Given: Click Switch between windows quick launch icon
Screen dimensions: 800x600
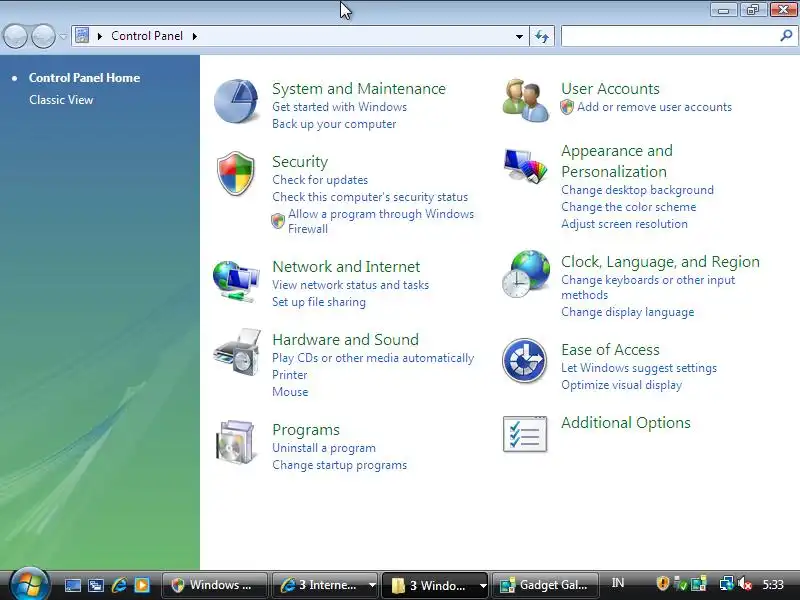Looking at the screenshot, I should (x=96, y=585).
